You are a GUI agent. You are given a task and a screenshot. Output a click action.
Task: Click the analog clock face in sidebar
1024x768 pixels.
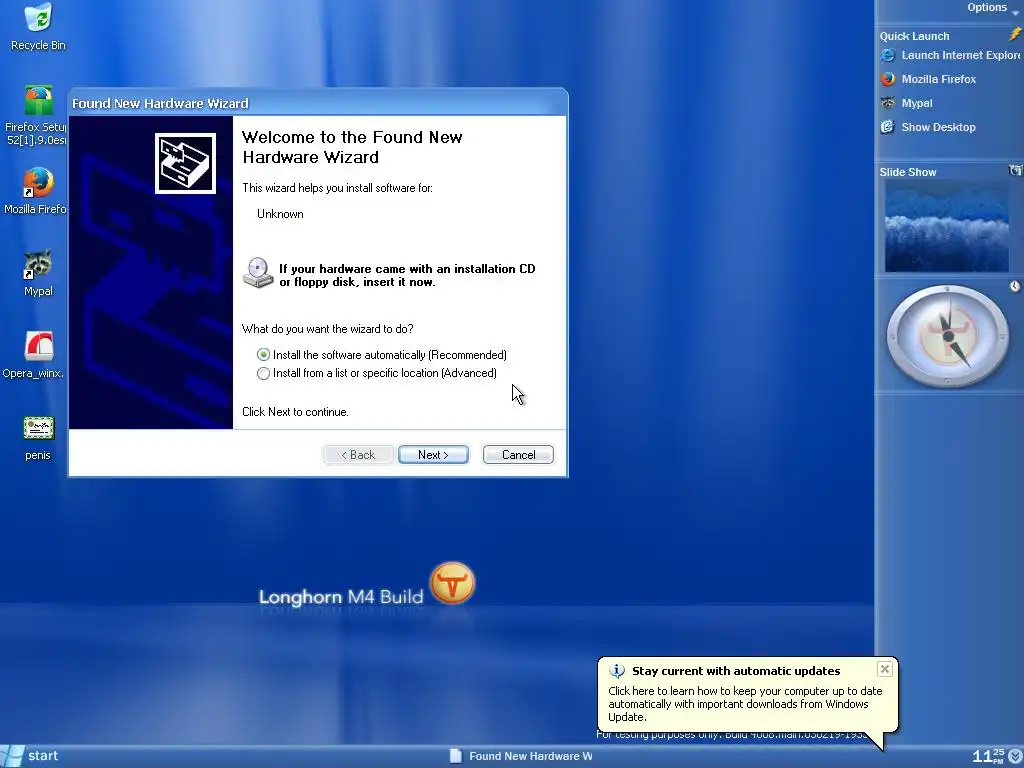[x=948, y=336]
